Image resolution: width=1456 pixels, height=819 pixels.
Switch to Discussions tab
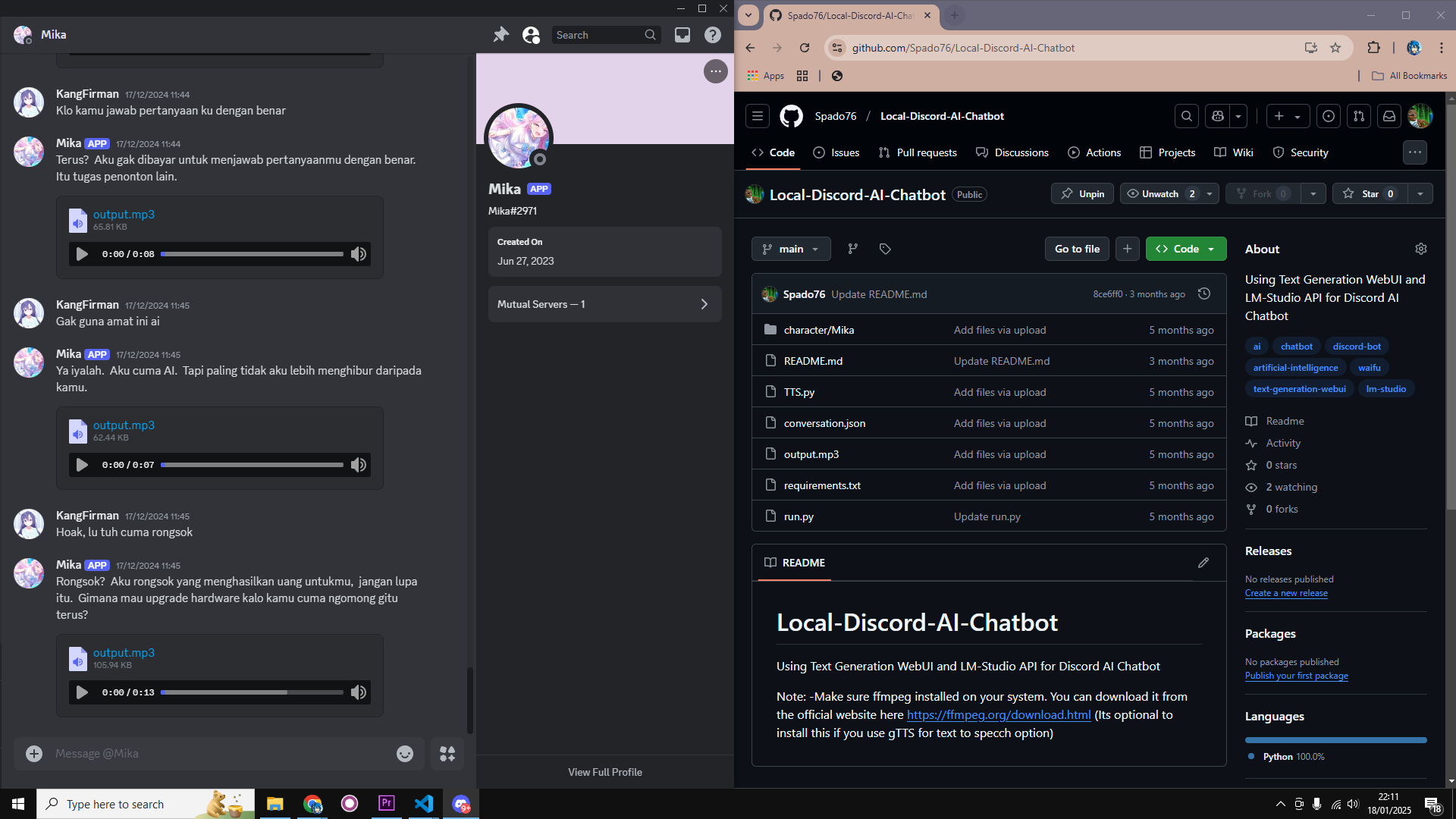(x=1012, y=152)
